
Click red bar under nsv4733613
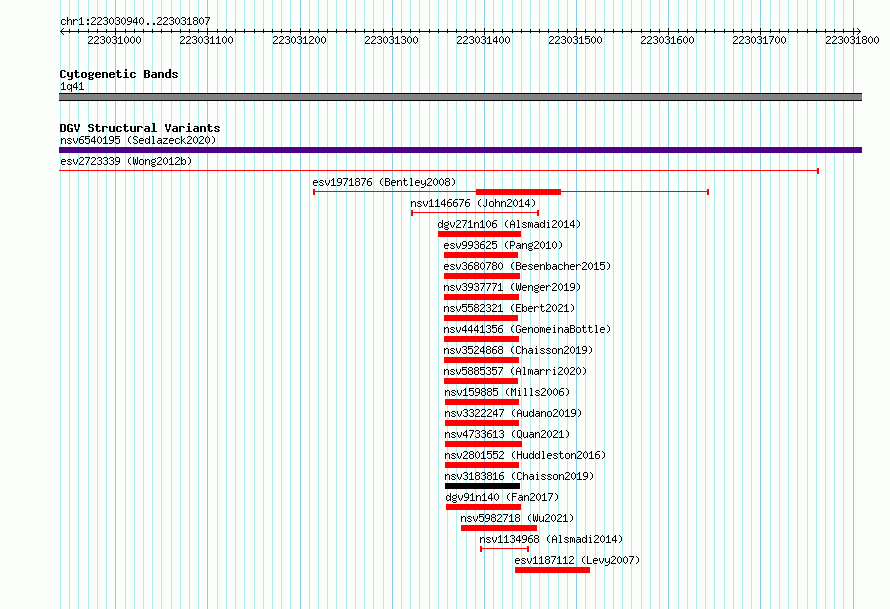click(x=483, y=444)
